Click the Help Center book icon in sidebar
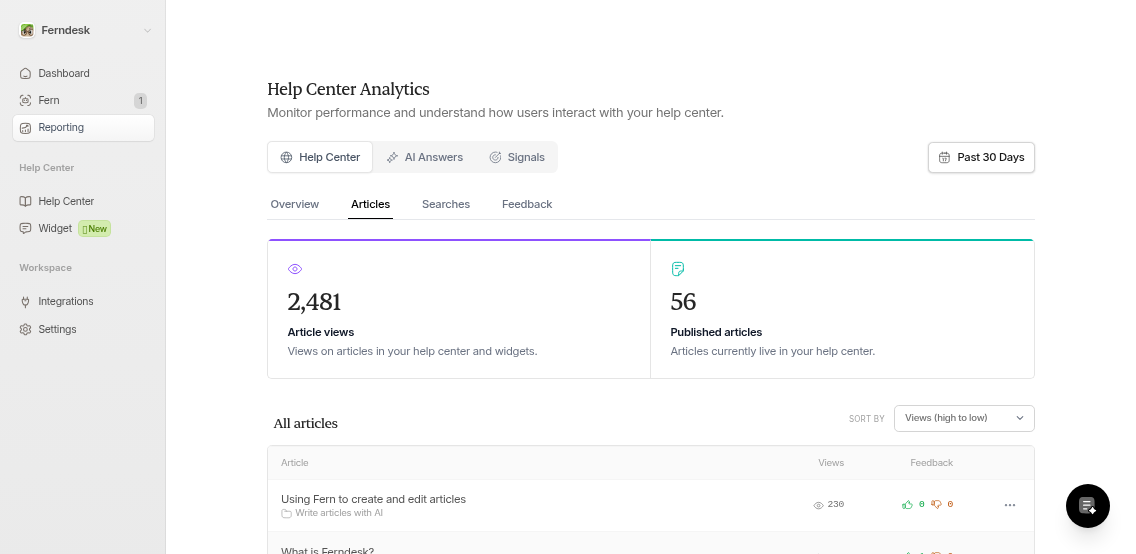1136x554 pixels. tap(25, 201)
